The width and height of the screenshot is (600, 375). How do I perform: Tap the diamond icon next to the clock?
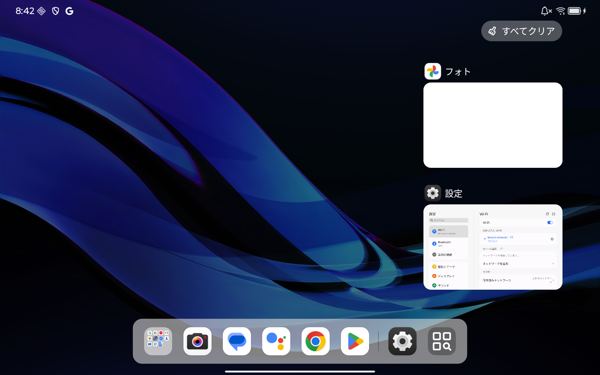[x=41, y=11]
